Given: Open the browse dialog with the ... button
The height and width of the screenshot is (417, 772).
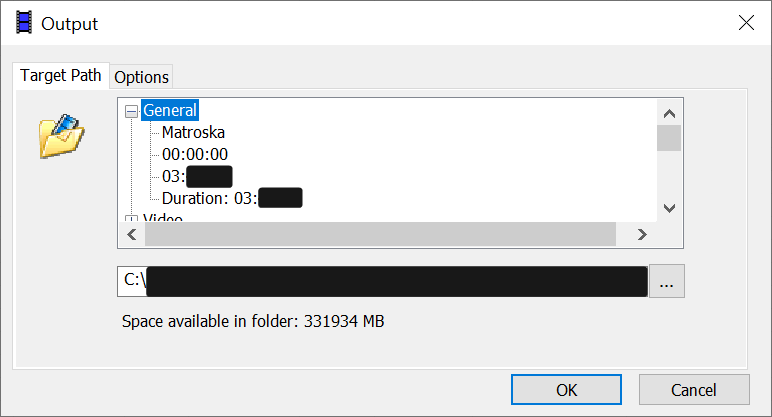Looking at the screenshot, I should (667, 282).
